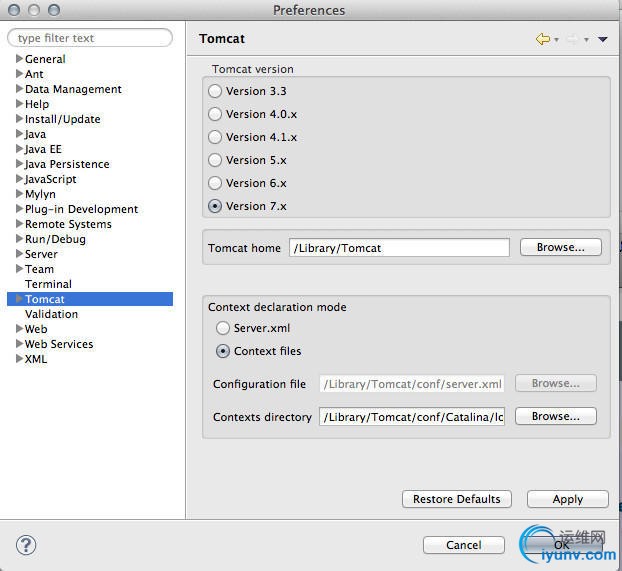Select Web preferences item

coord(36,329)
